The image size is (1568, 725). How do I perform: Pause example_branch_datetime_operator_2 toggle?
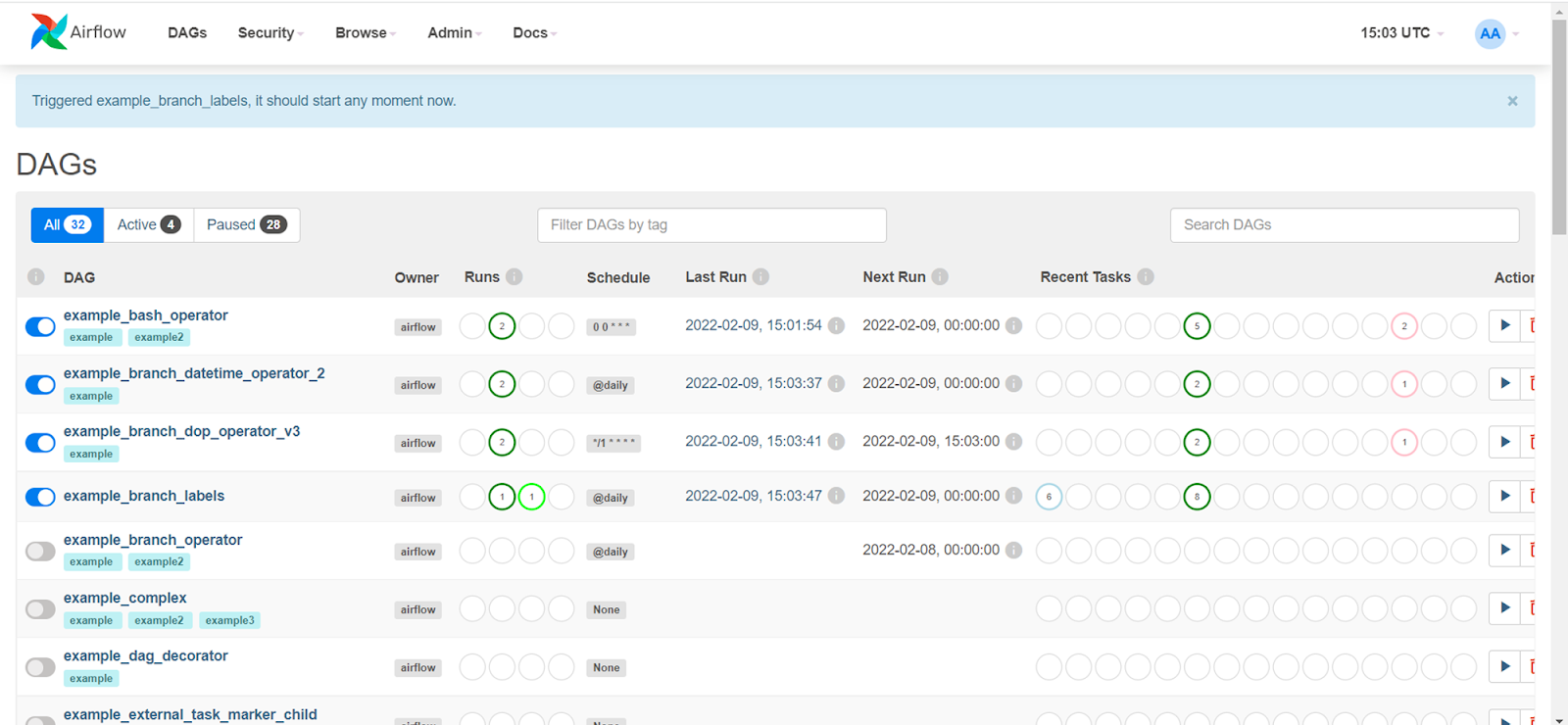40,384
